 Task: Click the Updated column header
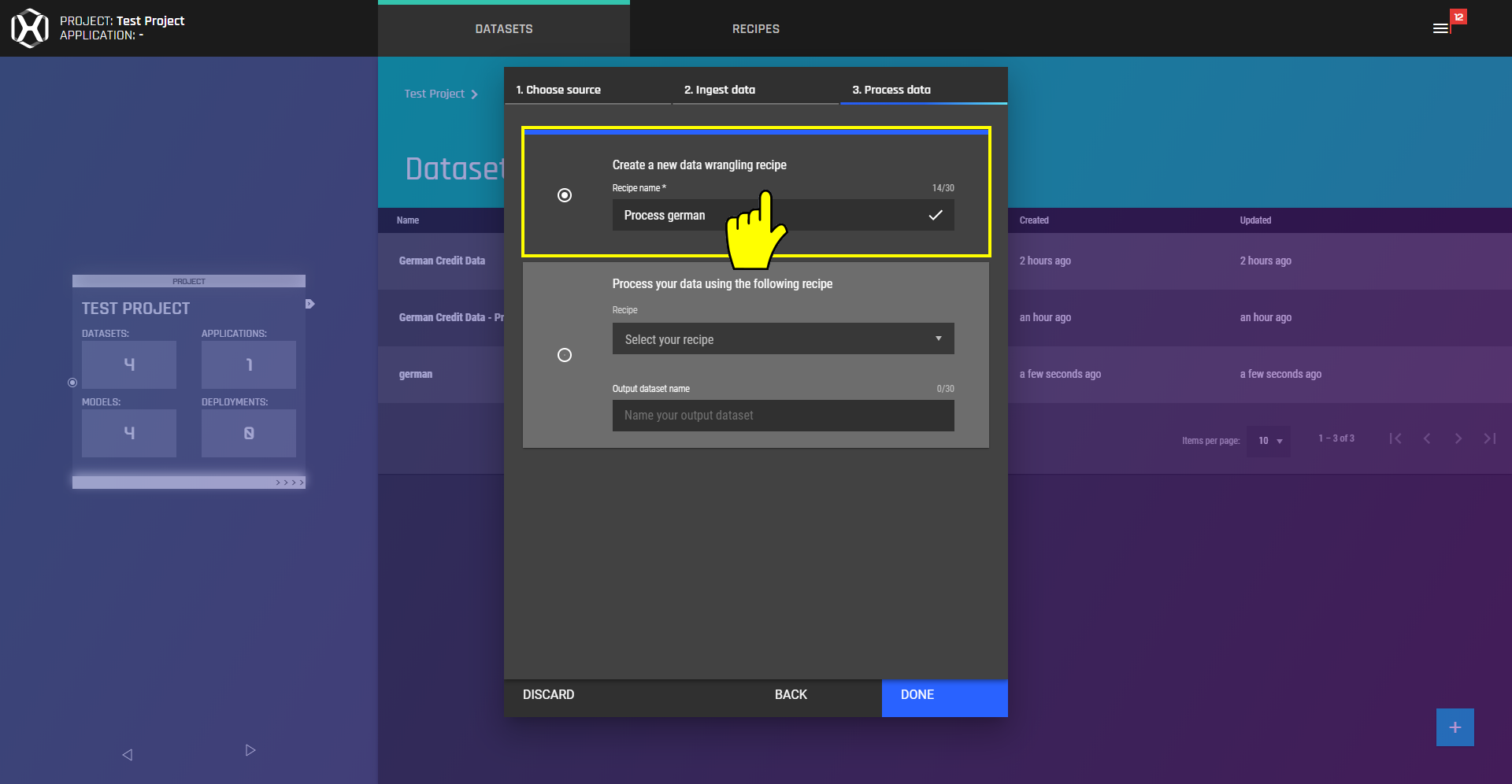tap(1255, 220)
